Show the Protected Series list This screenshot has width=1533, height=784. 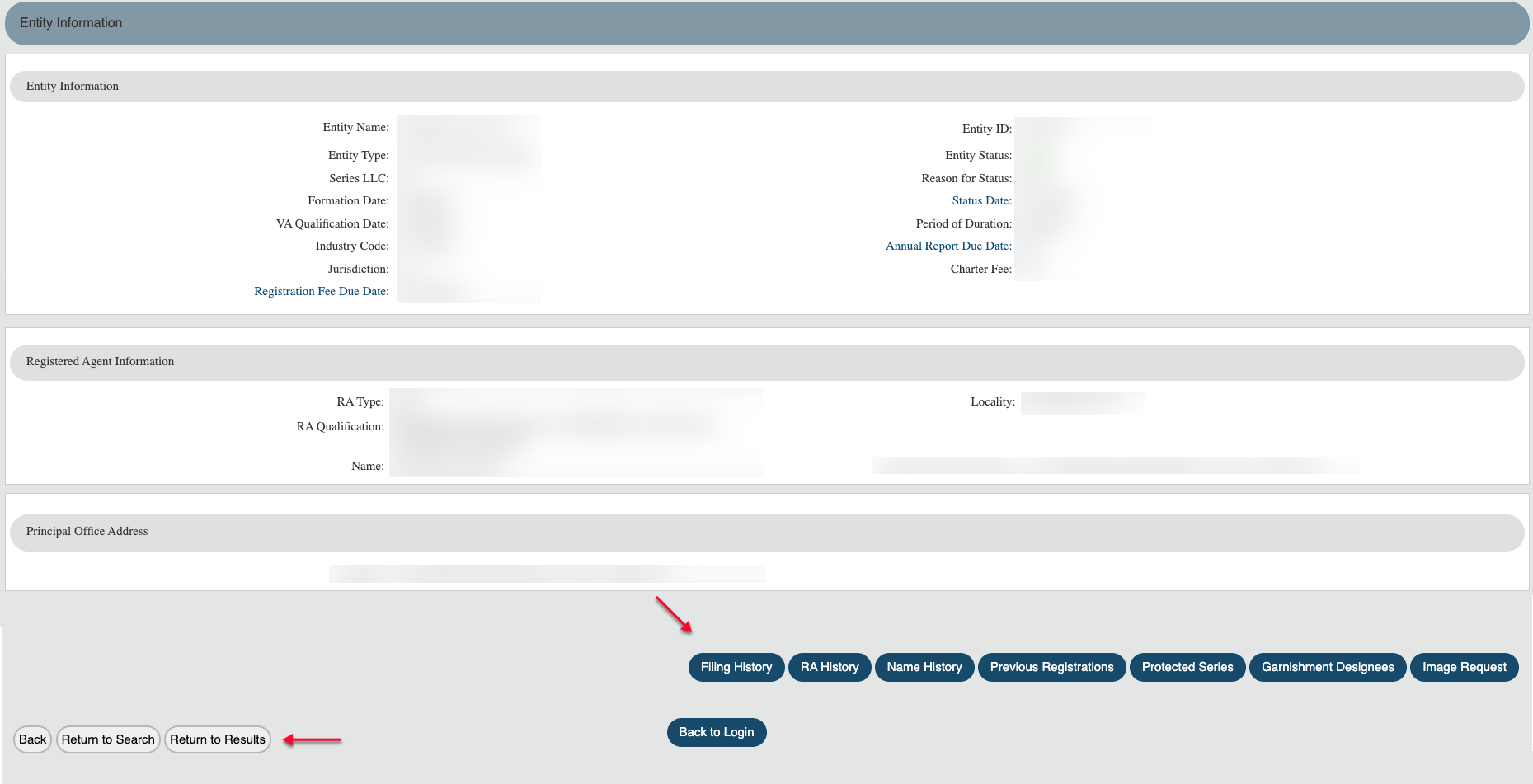(x=1187, y=667)
